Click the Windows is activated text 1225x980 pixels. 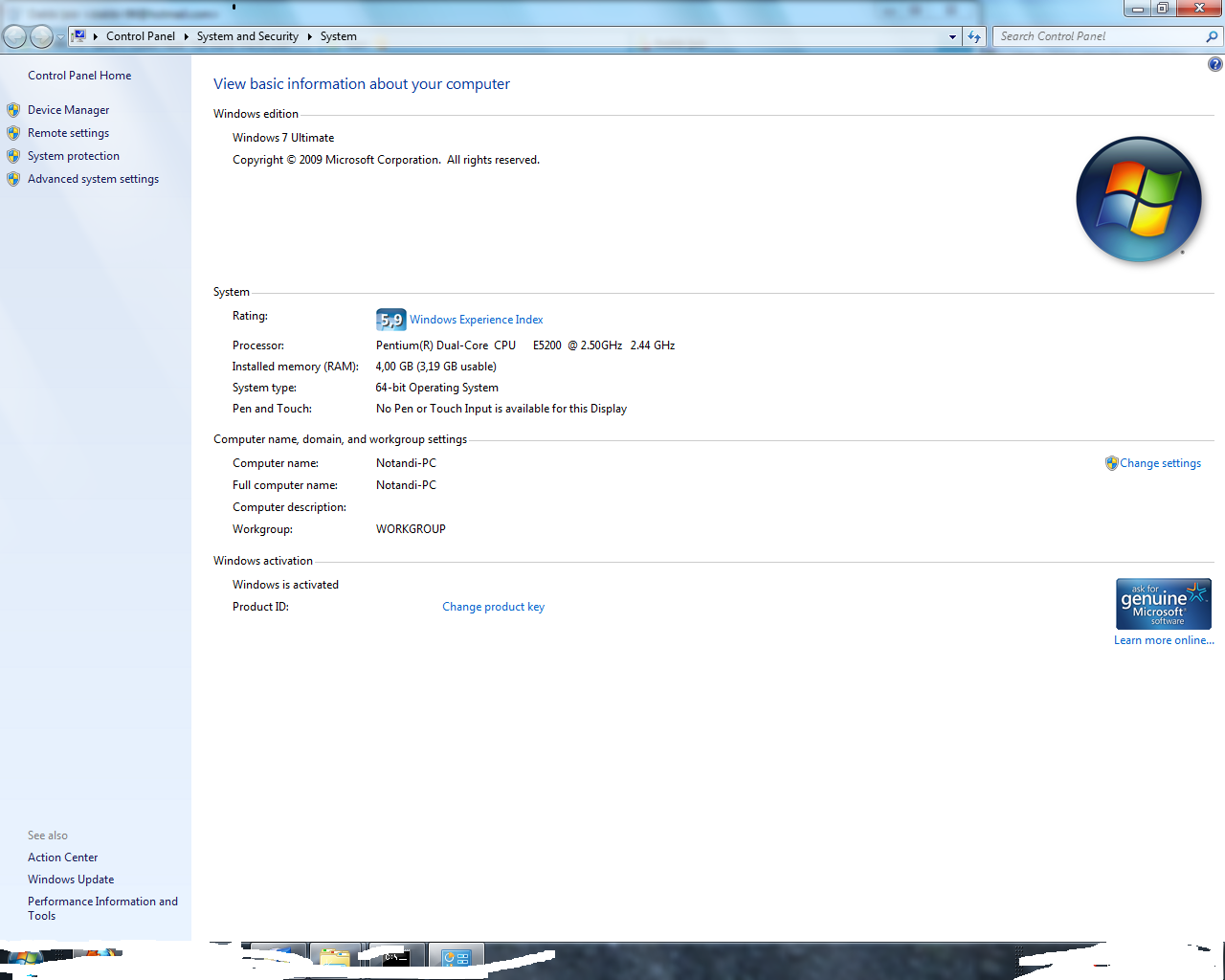[285, 585]
